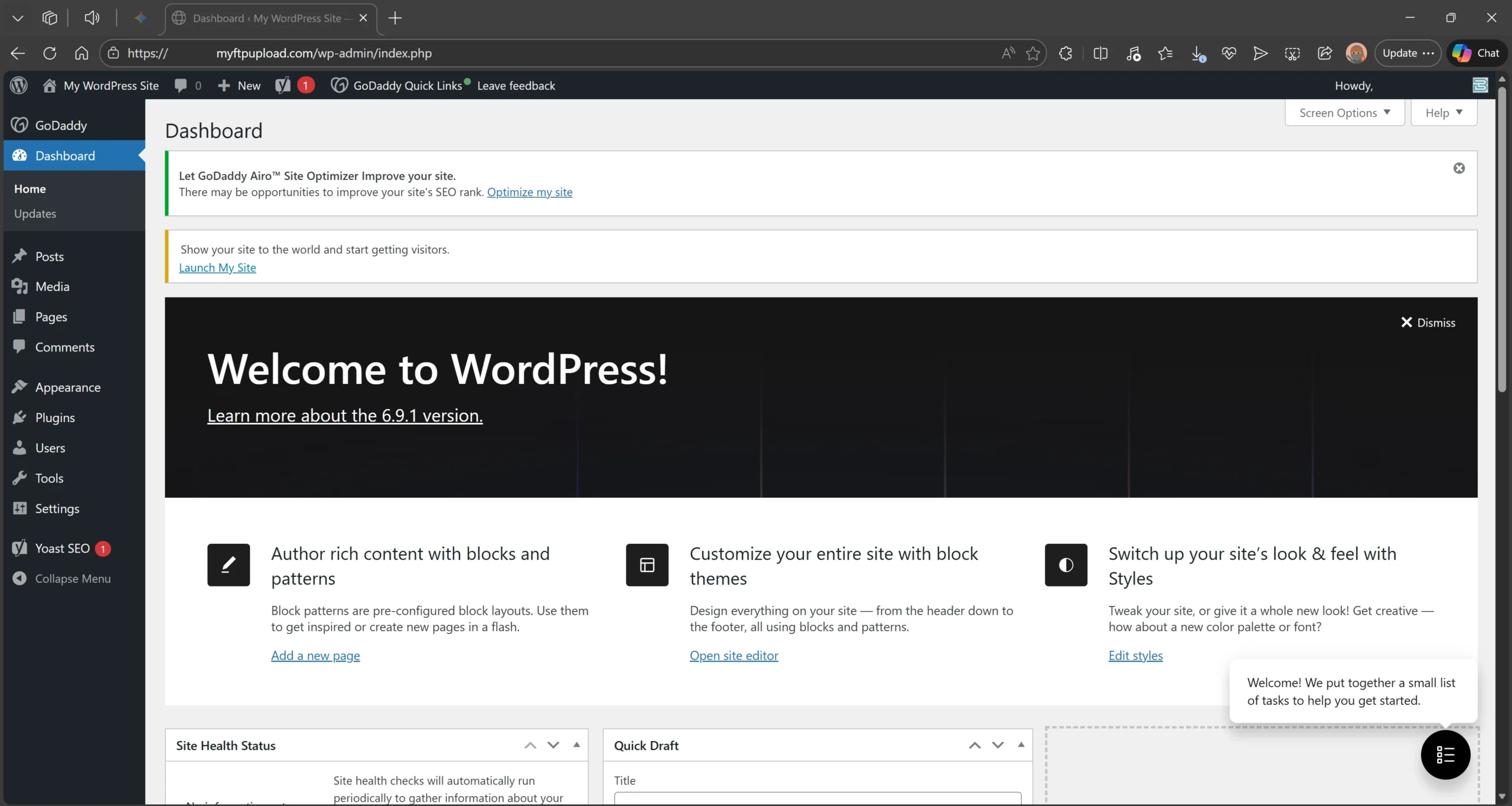1512x806 pixels.
Task: Open the GoDaddy sidebar menu
Action: (x=73, y=125)
